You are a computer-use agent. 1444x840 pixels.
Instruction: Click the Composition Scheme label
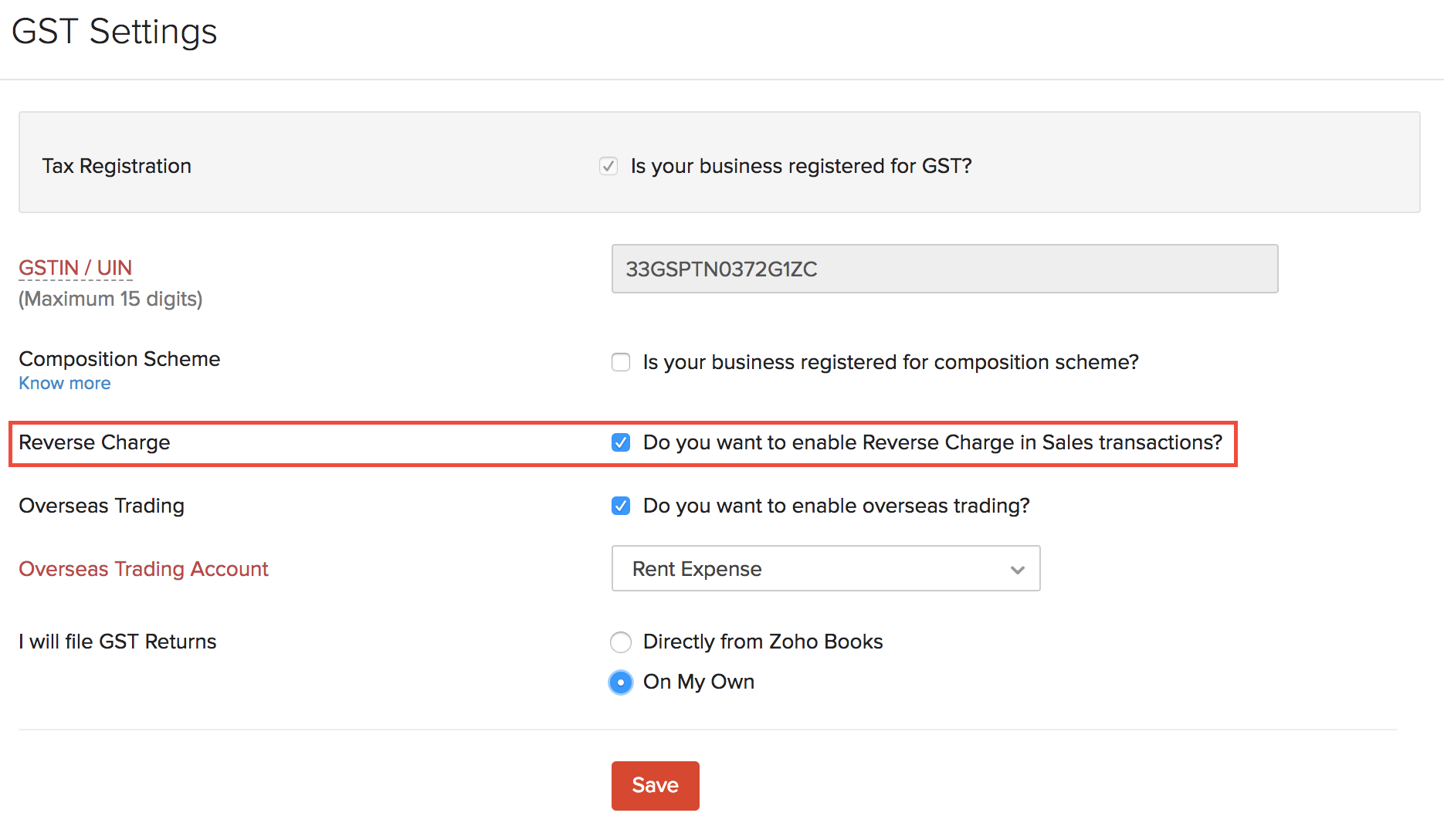click(119, 358)
